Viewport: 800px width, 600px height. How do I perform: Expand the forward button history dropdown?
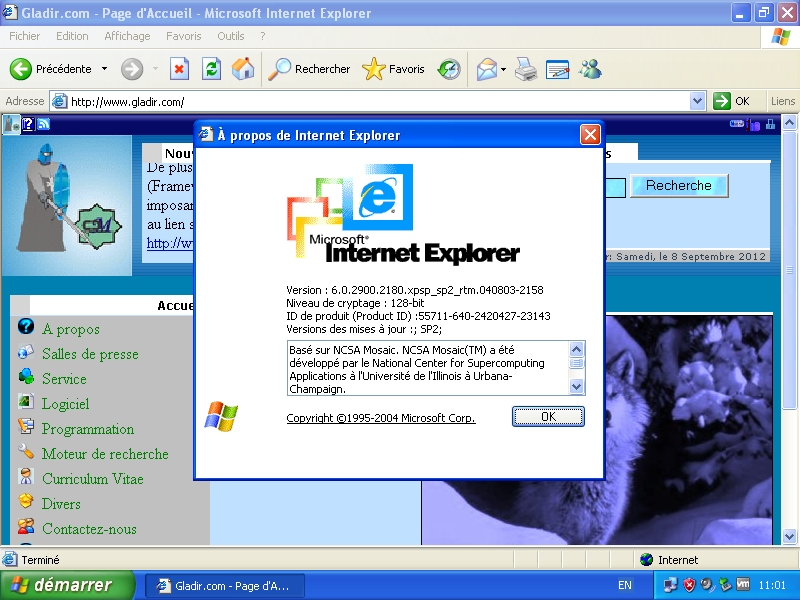click(x=155, y=69)
